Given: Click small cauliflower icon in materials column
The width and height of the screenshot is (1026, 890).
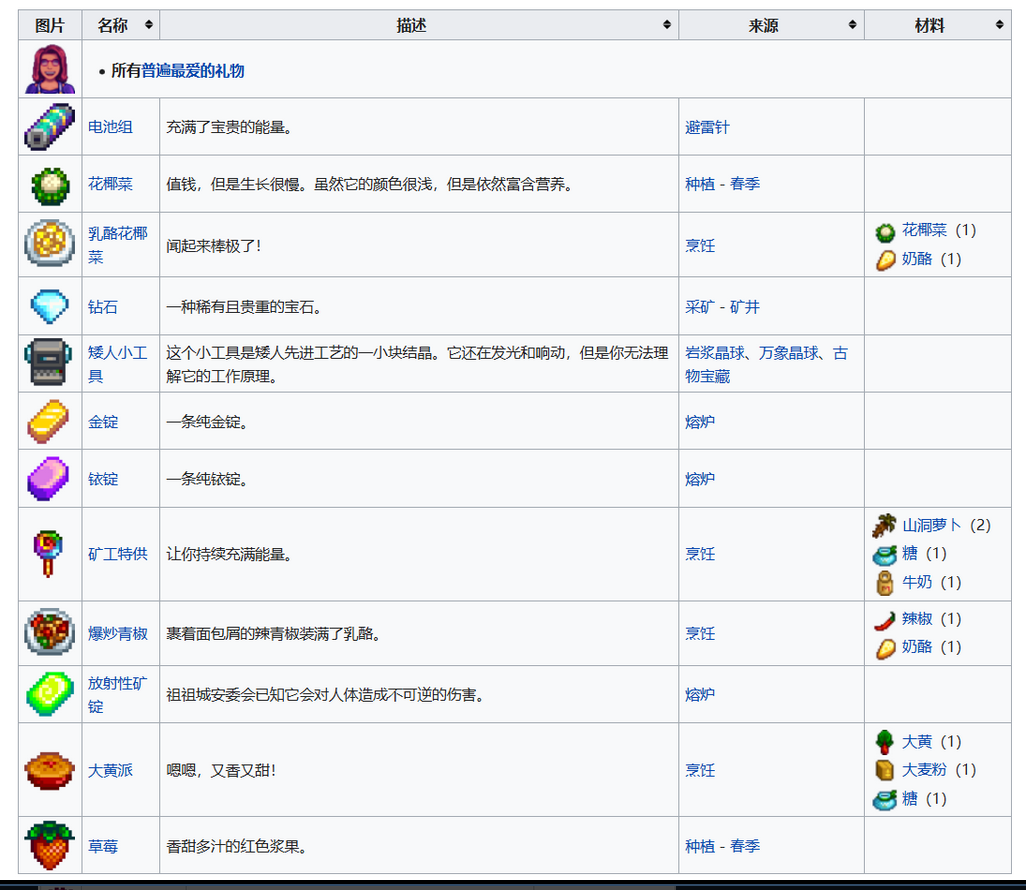Looking at the screenshot, I should coord(885,232).
